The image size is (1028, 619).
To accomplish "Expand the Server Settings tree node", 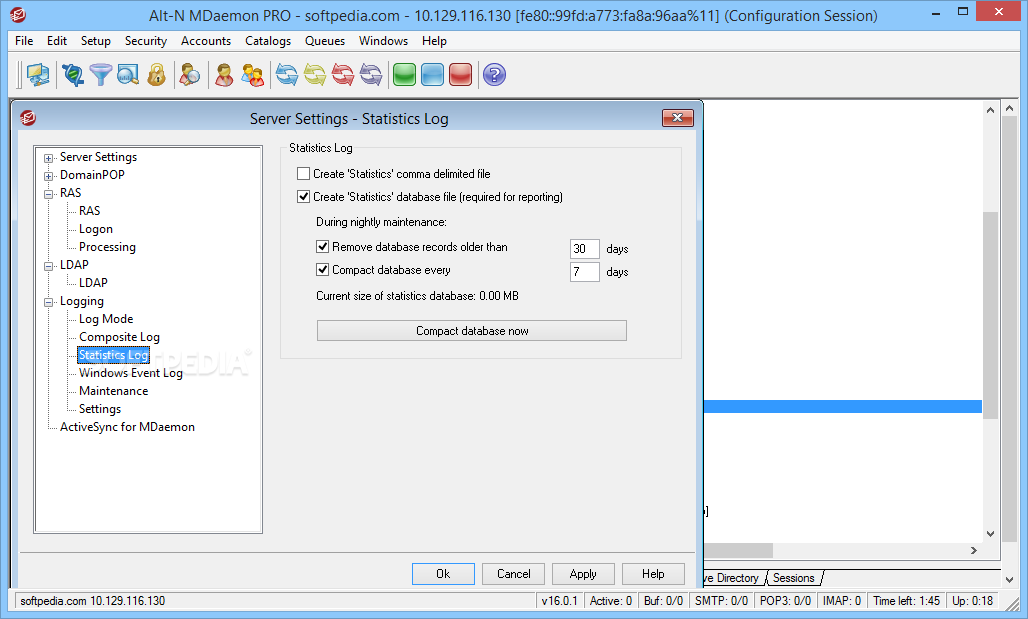I will (x=49, y=158).
